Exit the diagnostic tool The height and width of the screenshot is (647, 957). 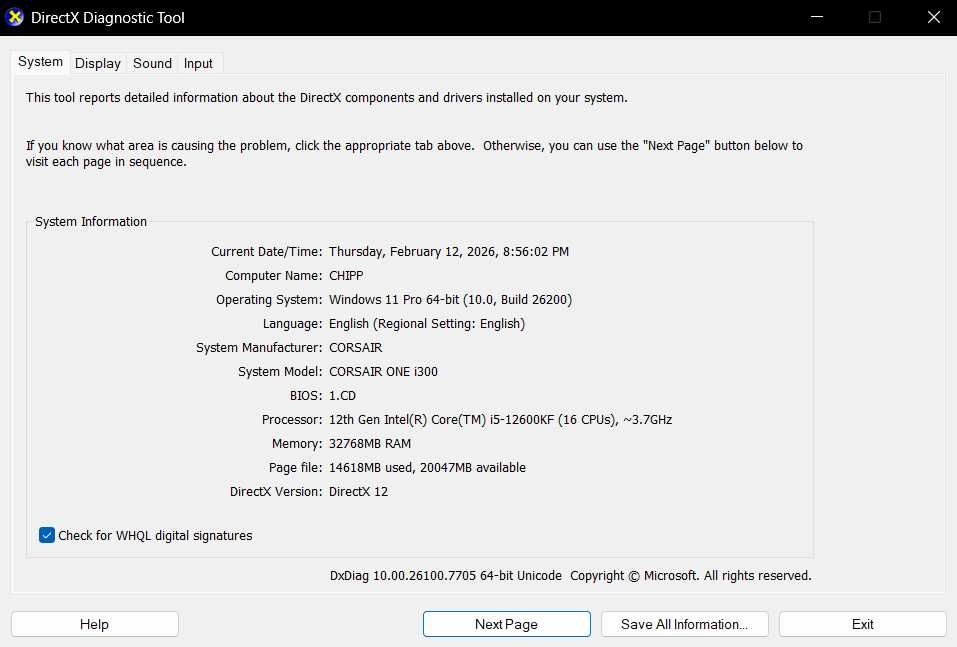[862, 624]
